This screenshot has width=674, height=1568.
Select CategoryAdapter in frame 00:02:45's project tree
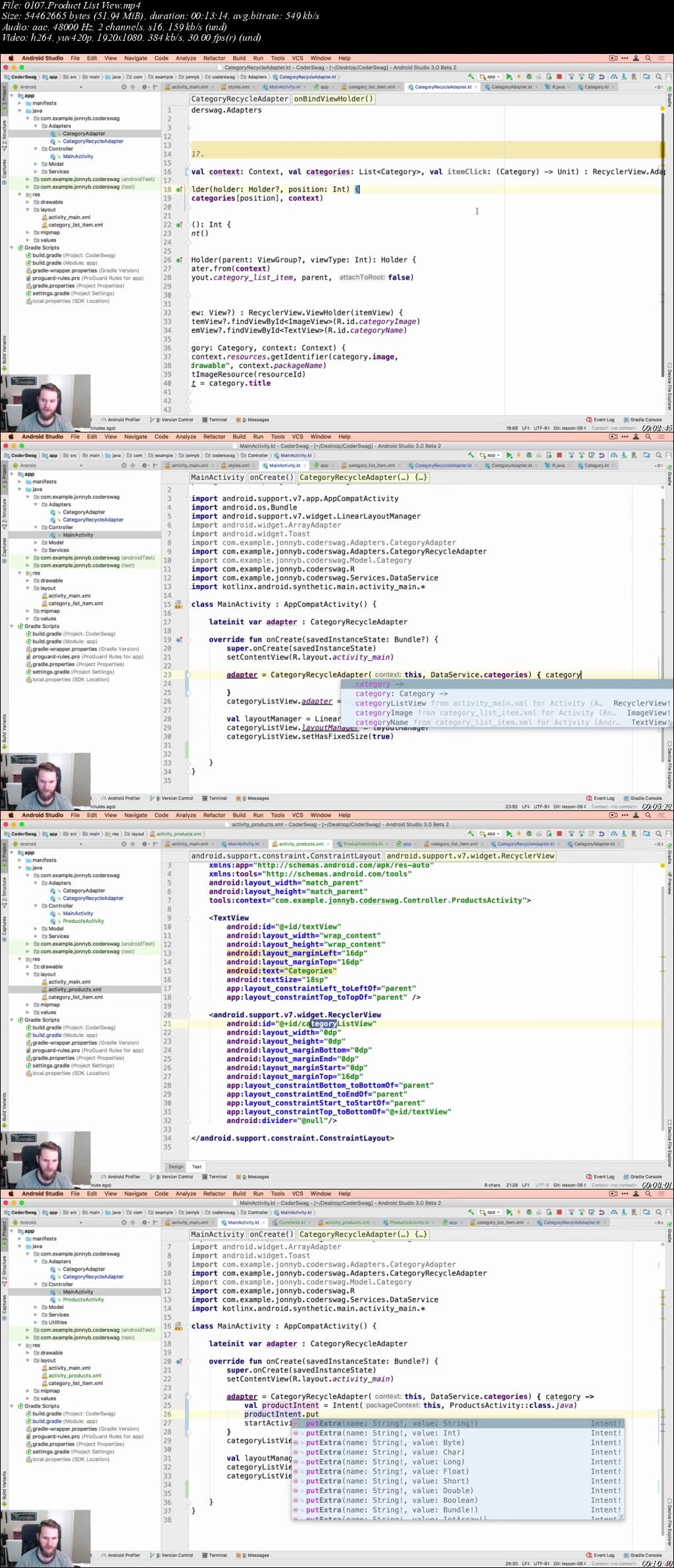(84, 134)
